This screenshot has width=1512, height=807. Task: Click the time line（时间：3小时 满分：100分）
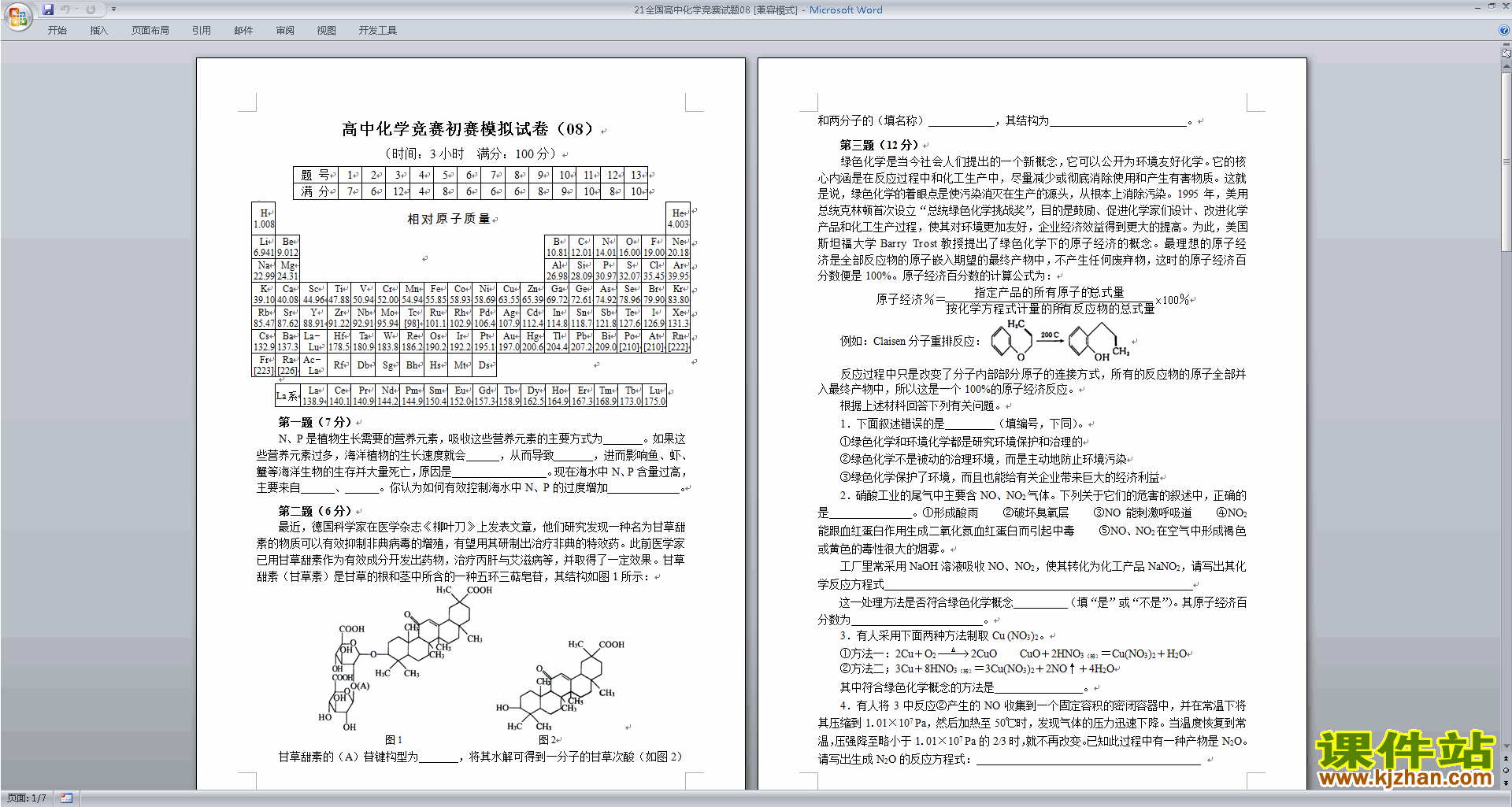(x=472, y=154)
